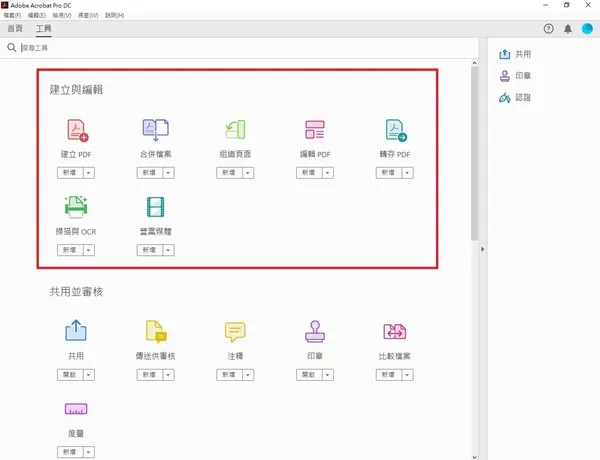Expand dropdown arrow under 豐富媒體

168,250
